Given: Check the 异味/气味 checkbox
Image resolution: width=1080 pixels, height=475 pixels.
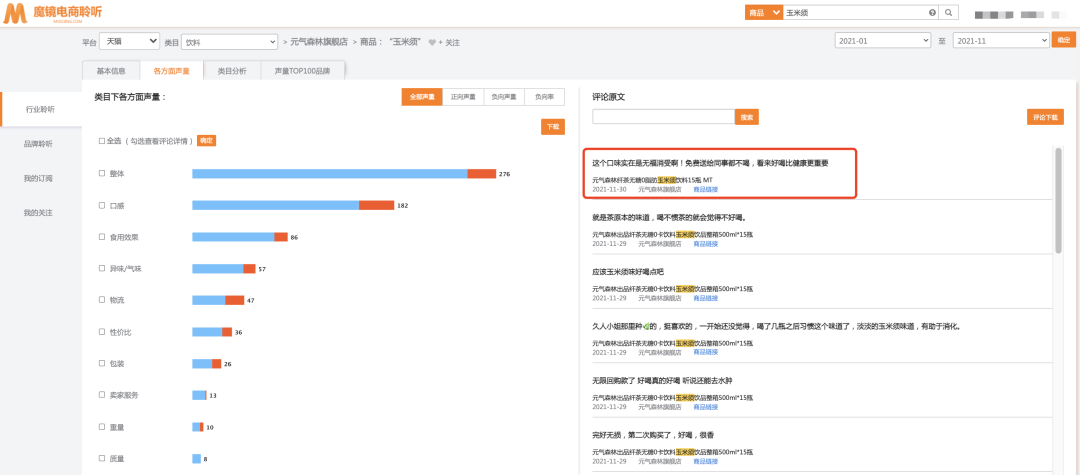Looking at the screenshot, I should click(102, 268).
